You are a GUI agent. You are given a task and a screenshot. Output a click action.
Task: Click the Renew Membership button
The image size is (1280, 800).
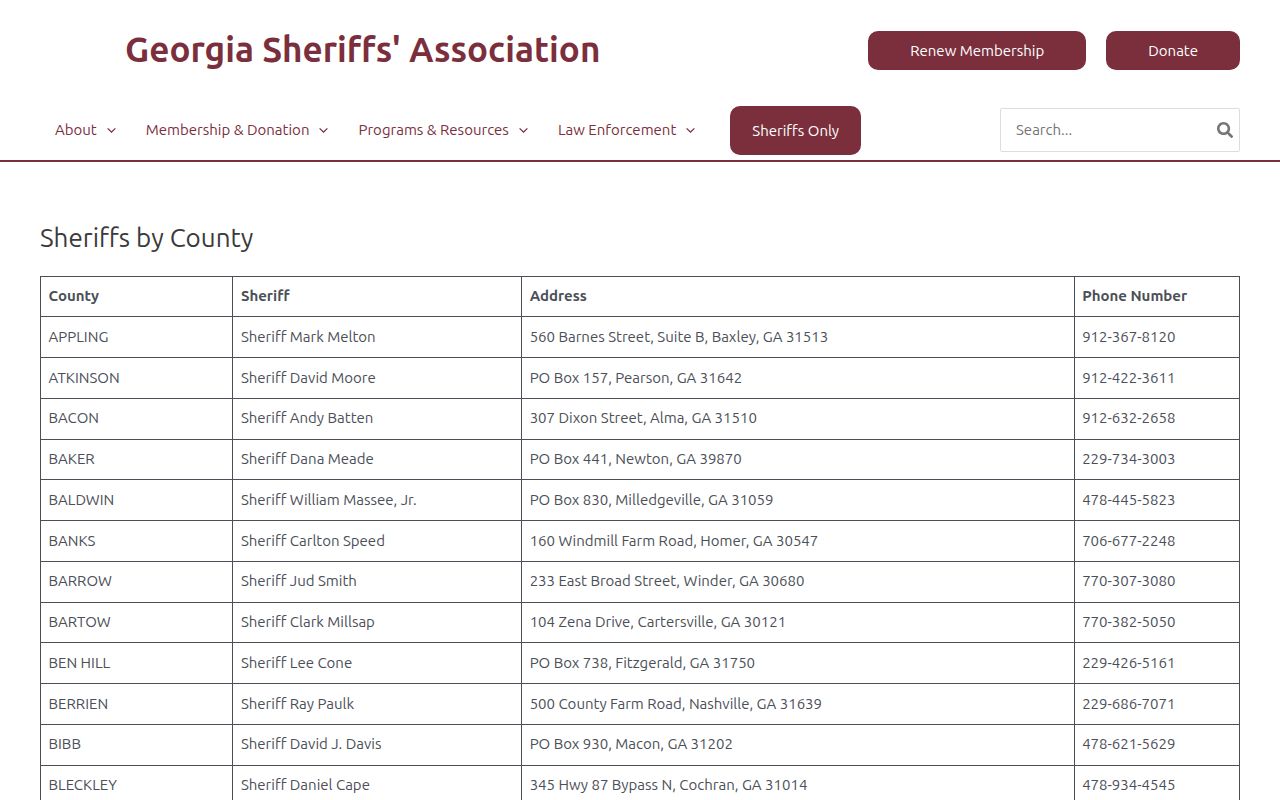(x=977, y=51)
